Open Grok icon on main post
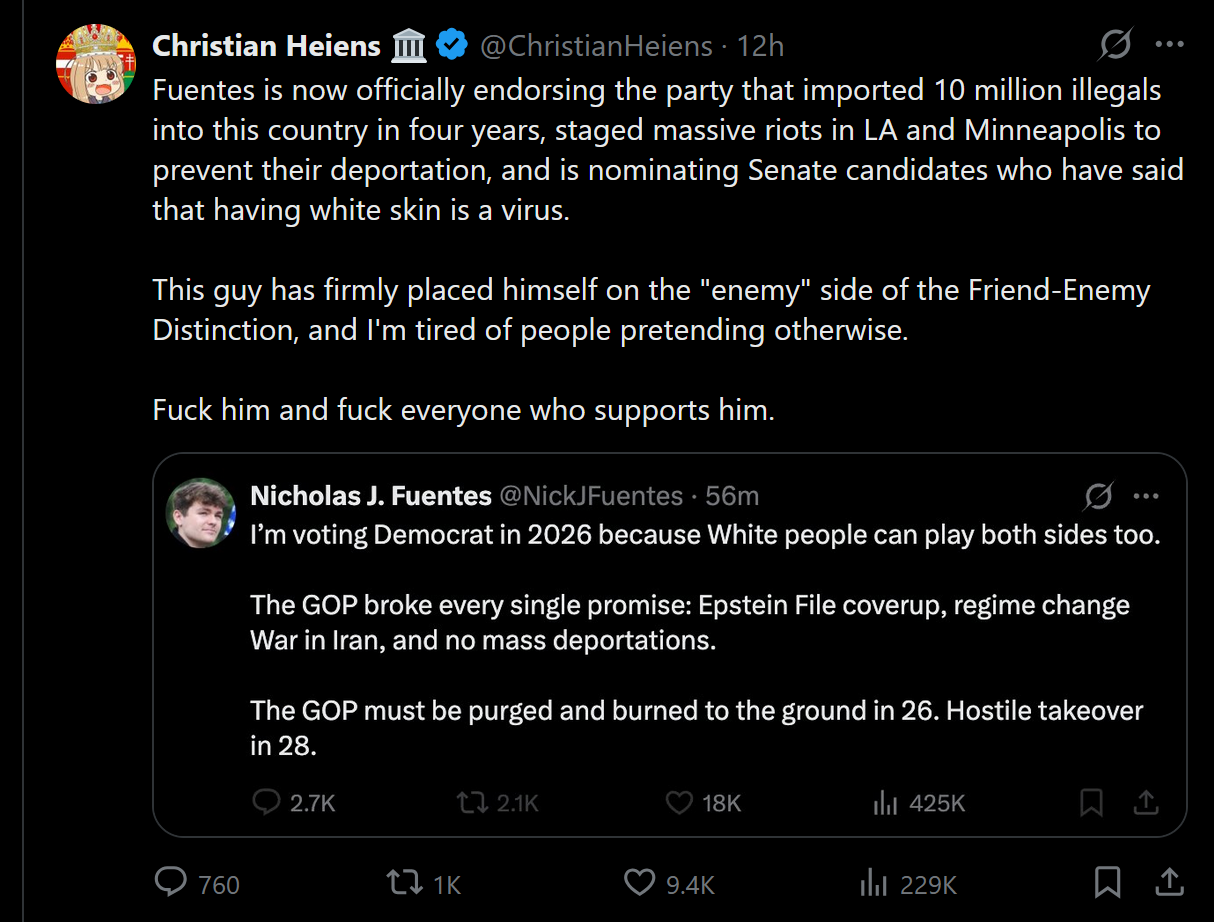1214x922 pixels. click(x=1115, y=46)
